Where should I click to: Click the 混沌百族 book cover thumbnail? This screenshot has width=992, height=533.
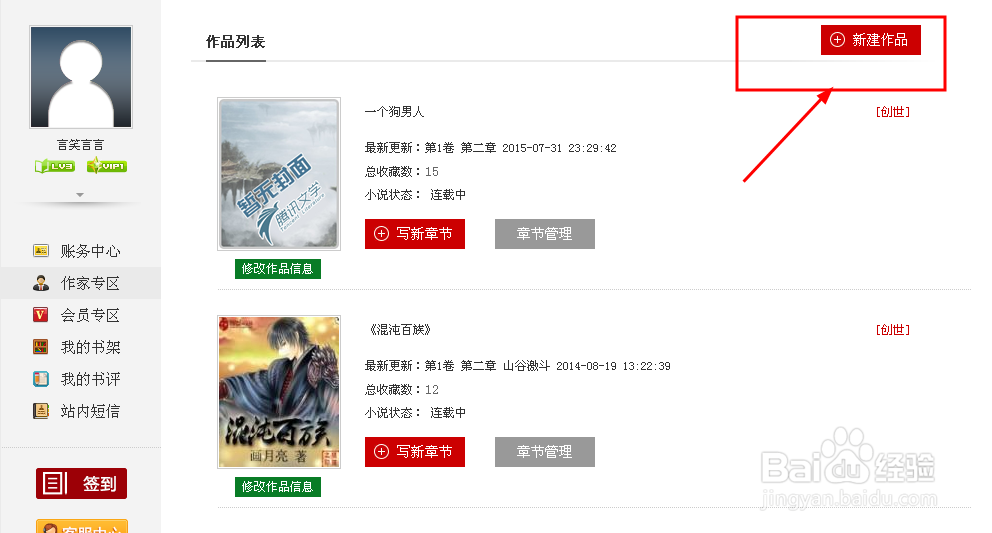(279, 392)
